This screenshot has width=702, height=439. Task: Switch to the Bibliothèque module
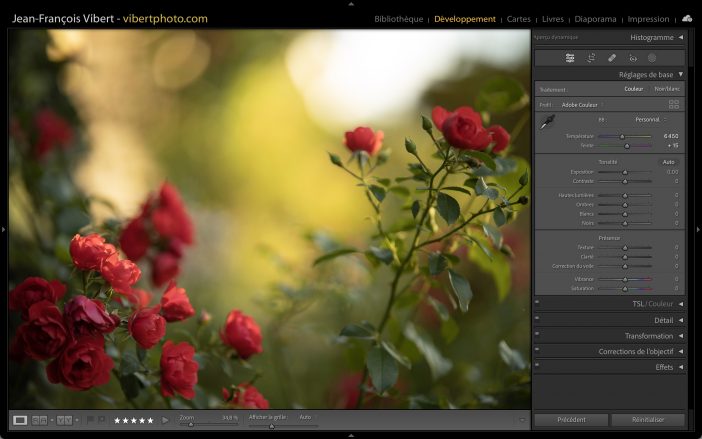(x=399, y=19)
